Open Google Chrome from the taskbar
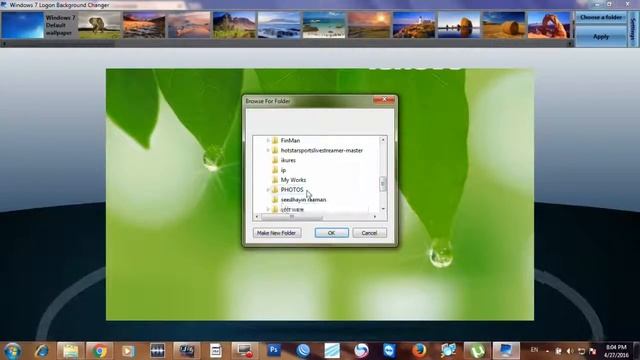640x360 pixels. tap(99, 351)
